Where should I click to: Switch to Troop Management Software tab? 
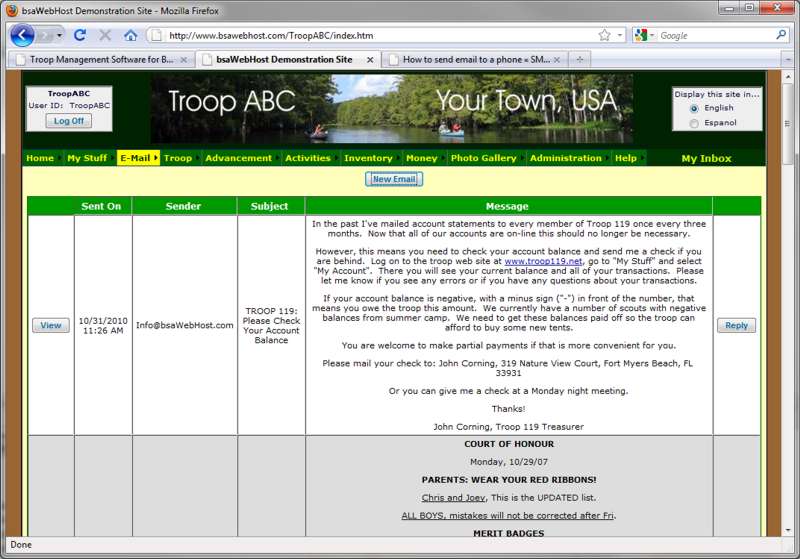coord(101,60)
